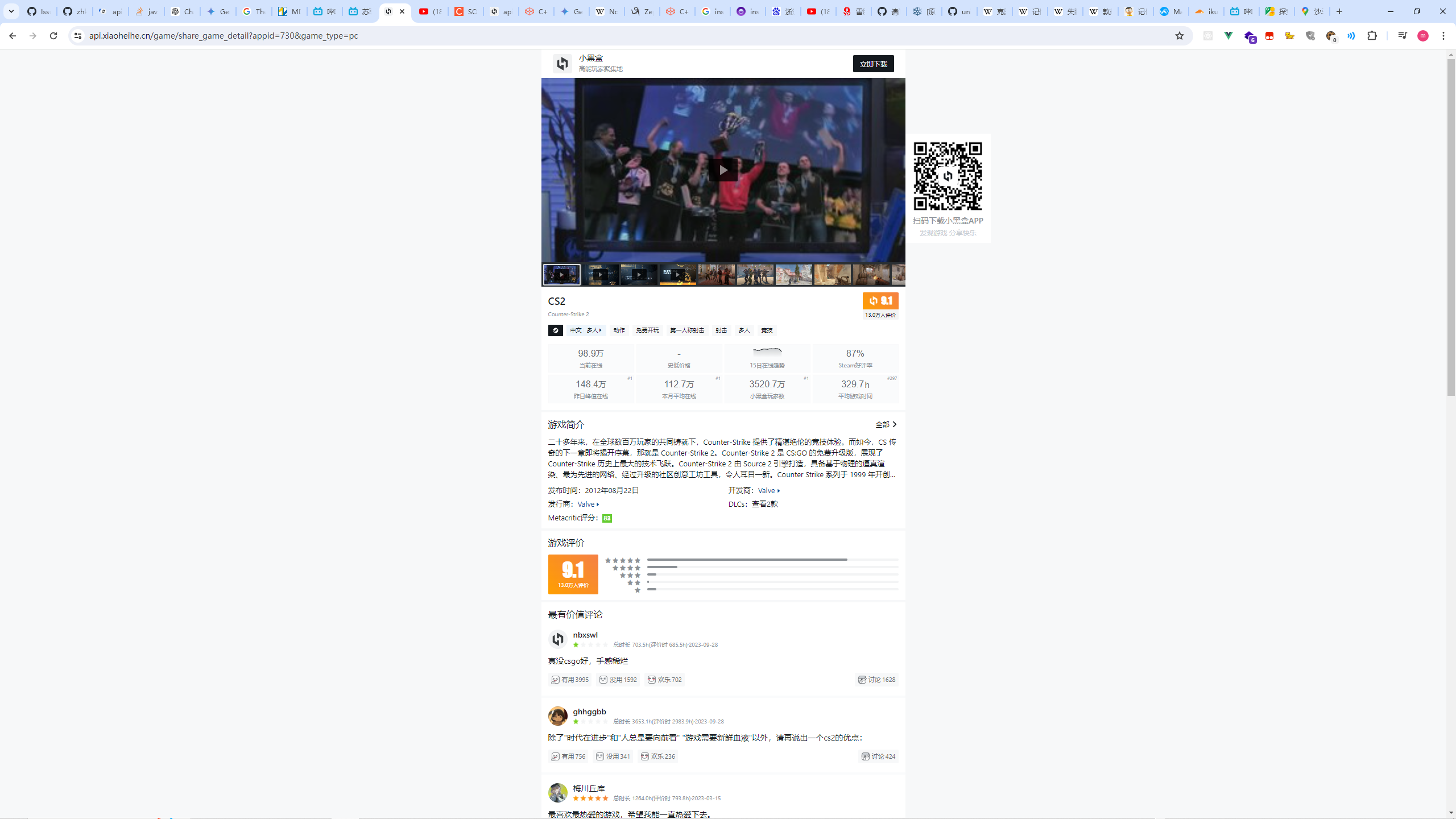Mark nbxswl's review as 有用

point(569,680)
